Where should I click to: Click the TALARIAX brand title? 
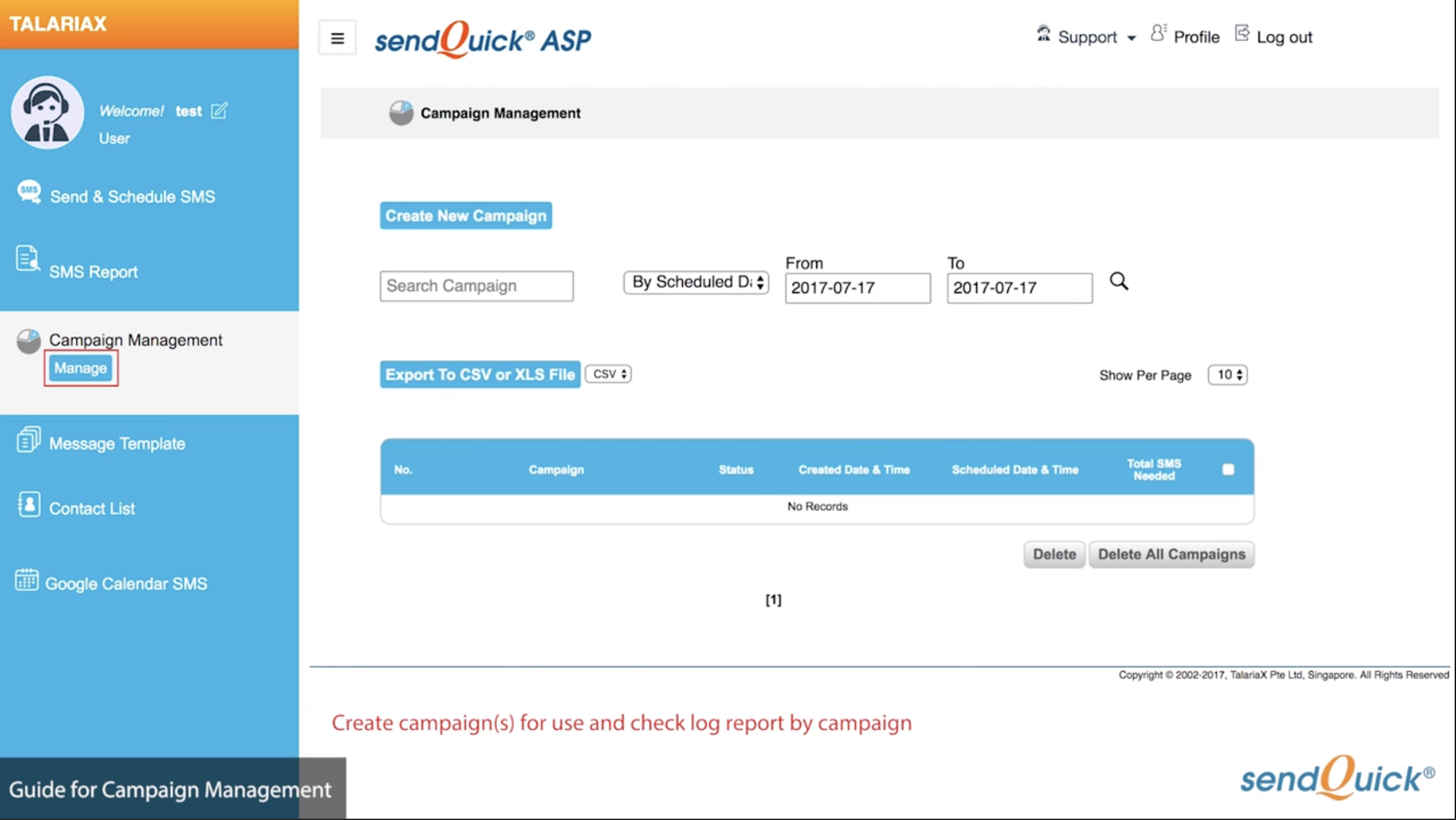point(58,24)
